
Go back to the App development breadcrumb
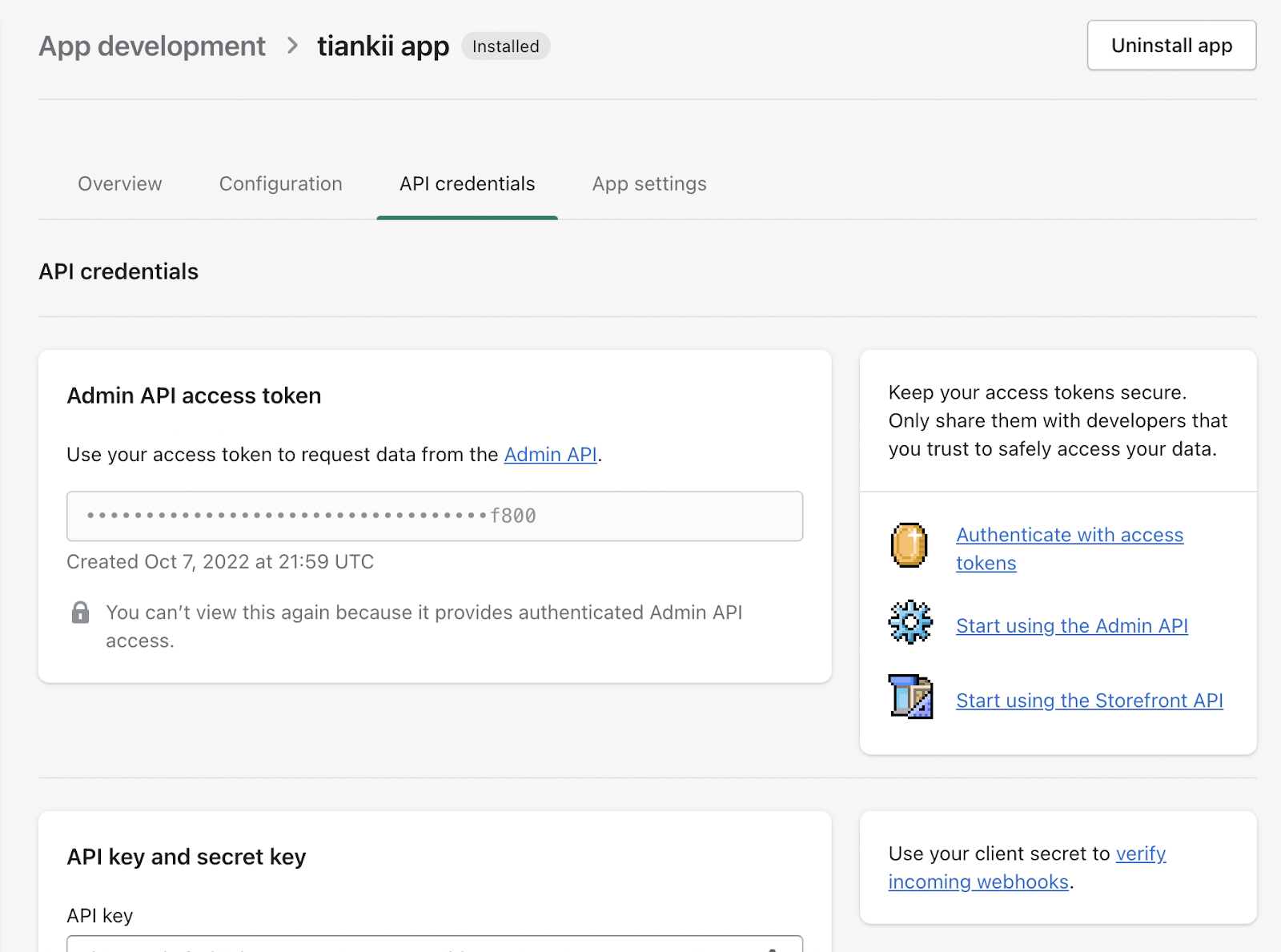(x=152, y=46)
